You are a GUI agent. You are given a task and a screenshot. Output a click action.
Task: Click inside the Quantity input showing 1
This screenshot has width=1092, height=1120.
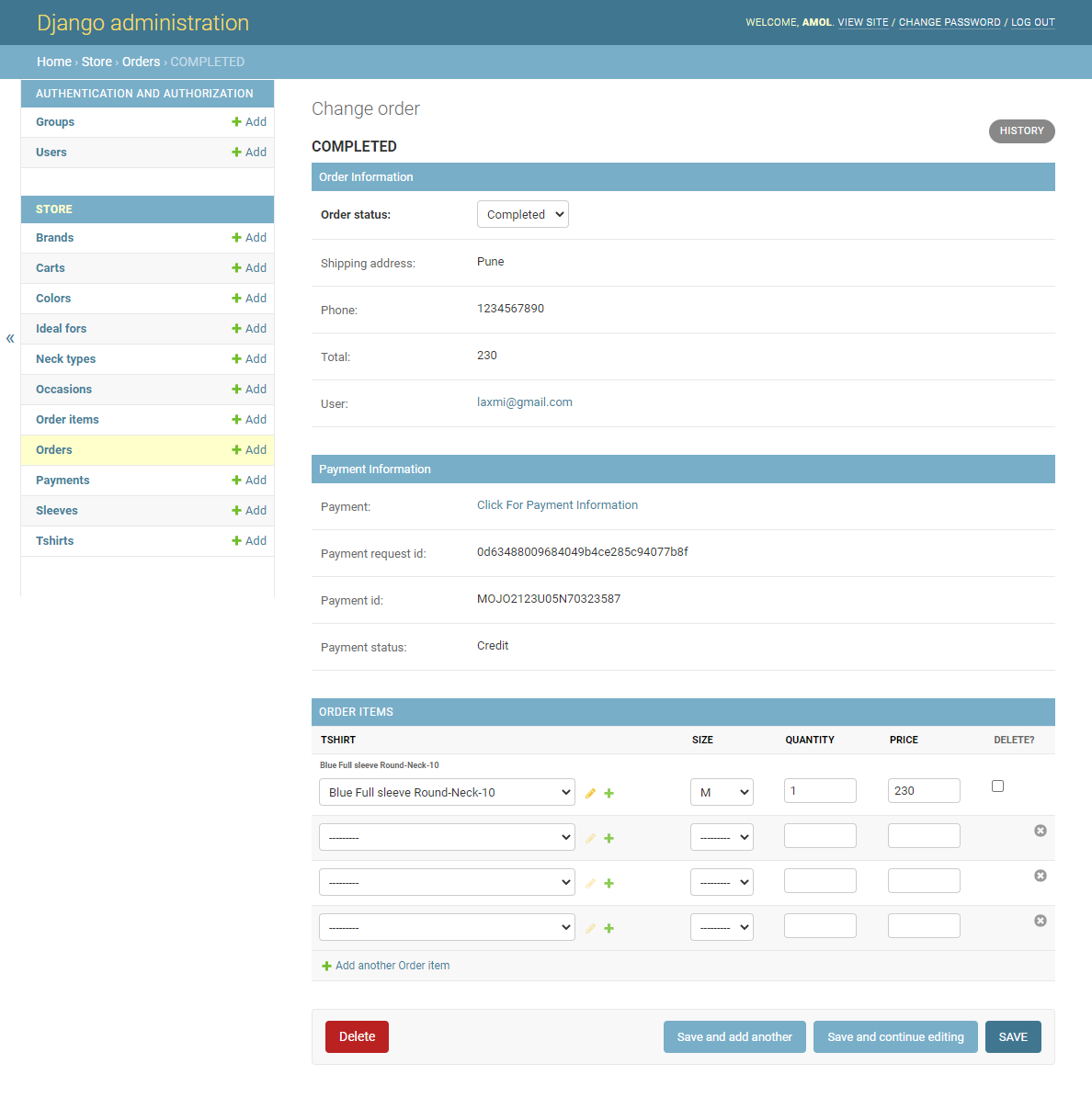(819, 790)
